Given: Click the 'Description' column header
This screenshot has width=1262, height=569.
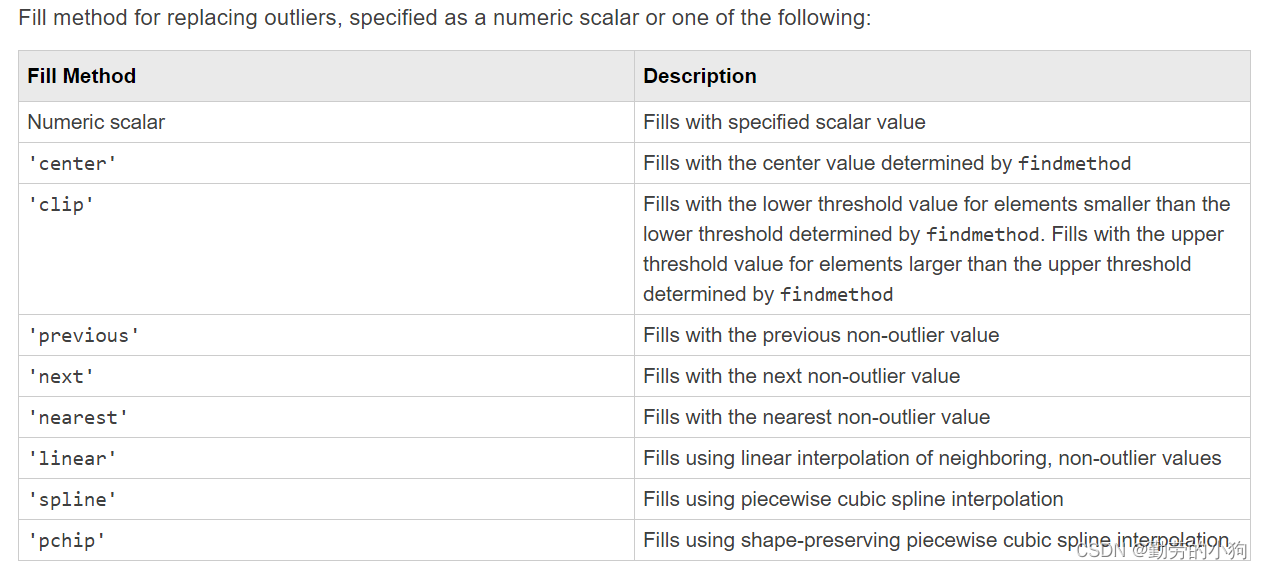Looking at the screenshot, I should (x=700, y=76).
